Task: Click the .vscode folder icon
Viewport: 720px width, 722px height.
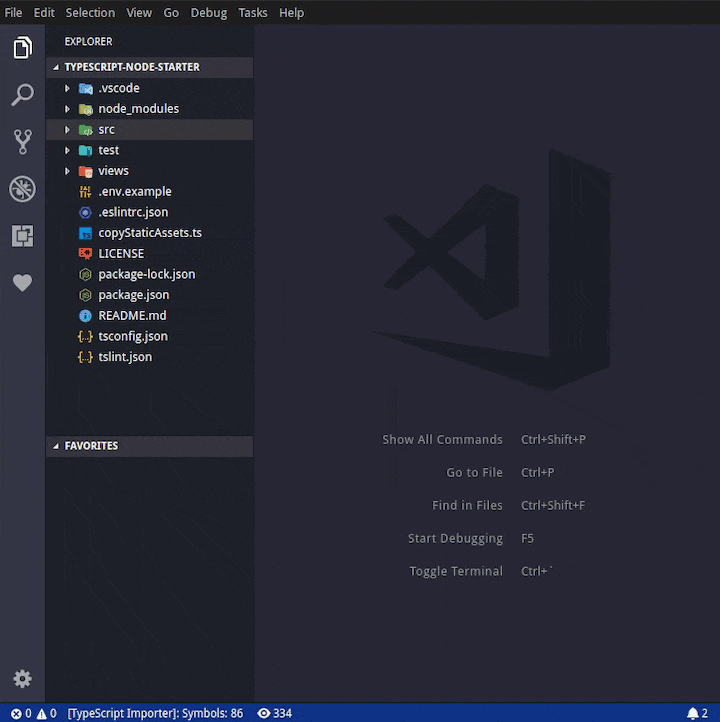Action: [x=86, y=88]
